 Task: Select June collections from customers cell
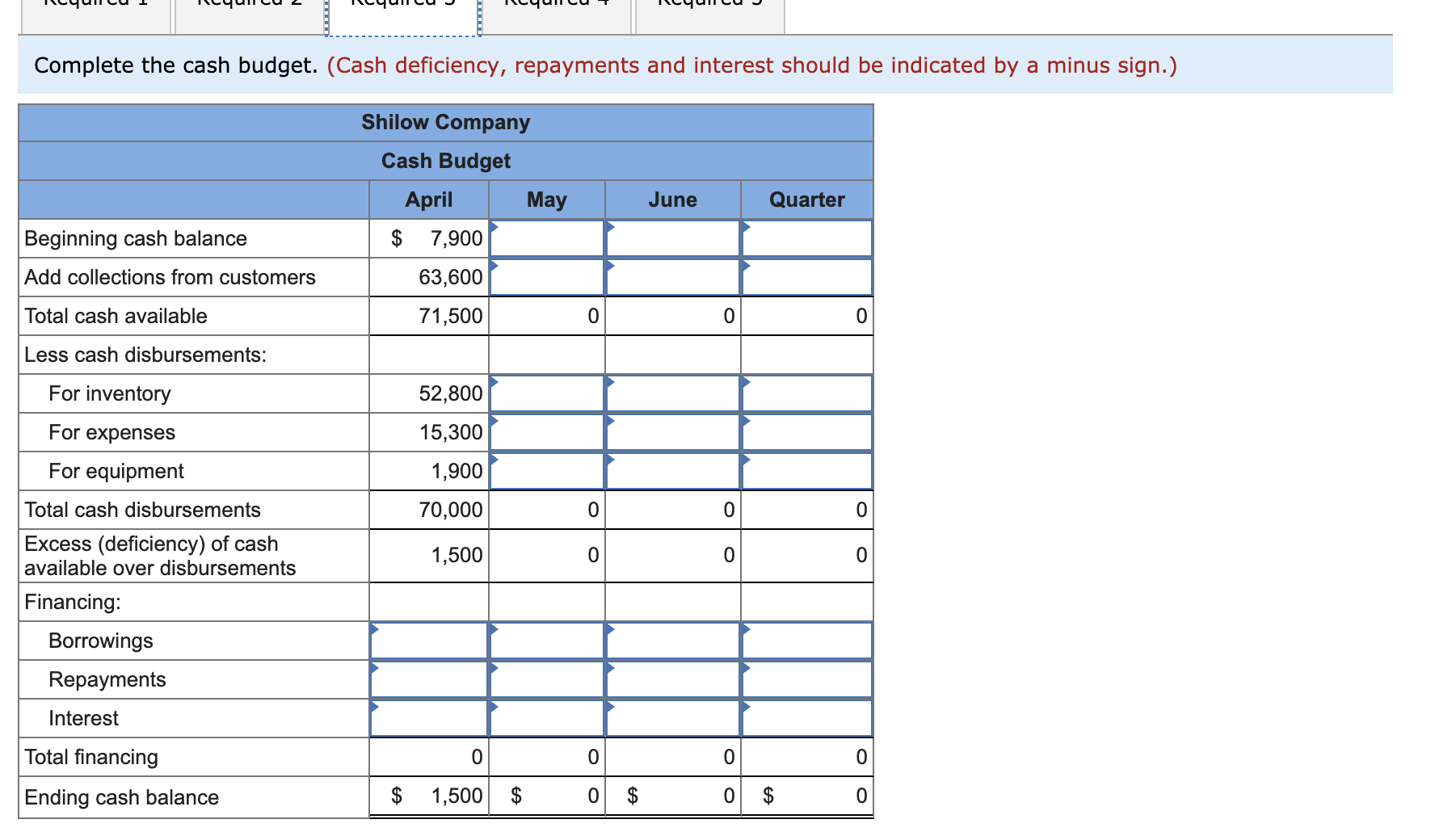pyautogui.click(x=673, y=277)
